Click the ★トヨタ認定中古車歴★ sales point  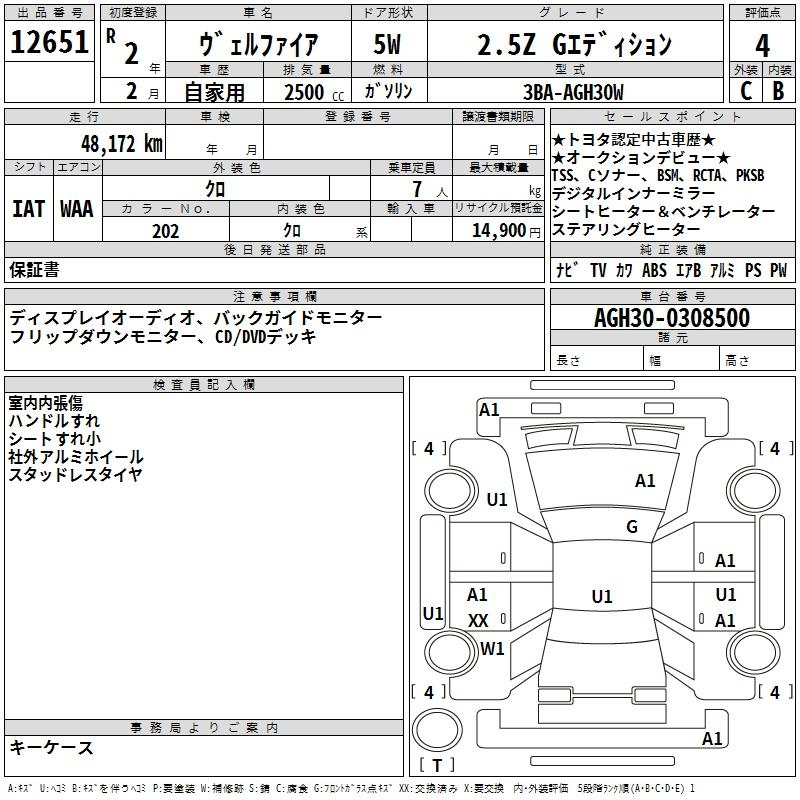click(634, 139)
